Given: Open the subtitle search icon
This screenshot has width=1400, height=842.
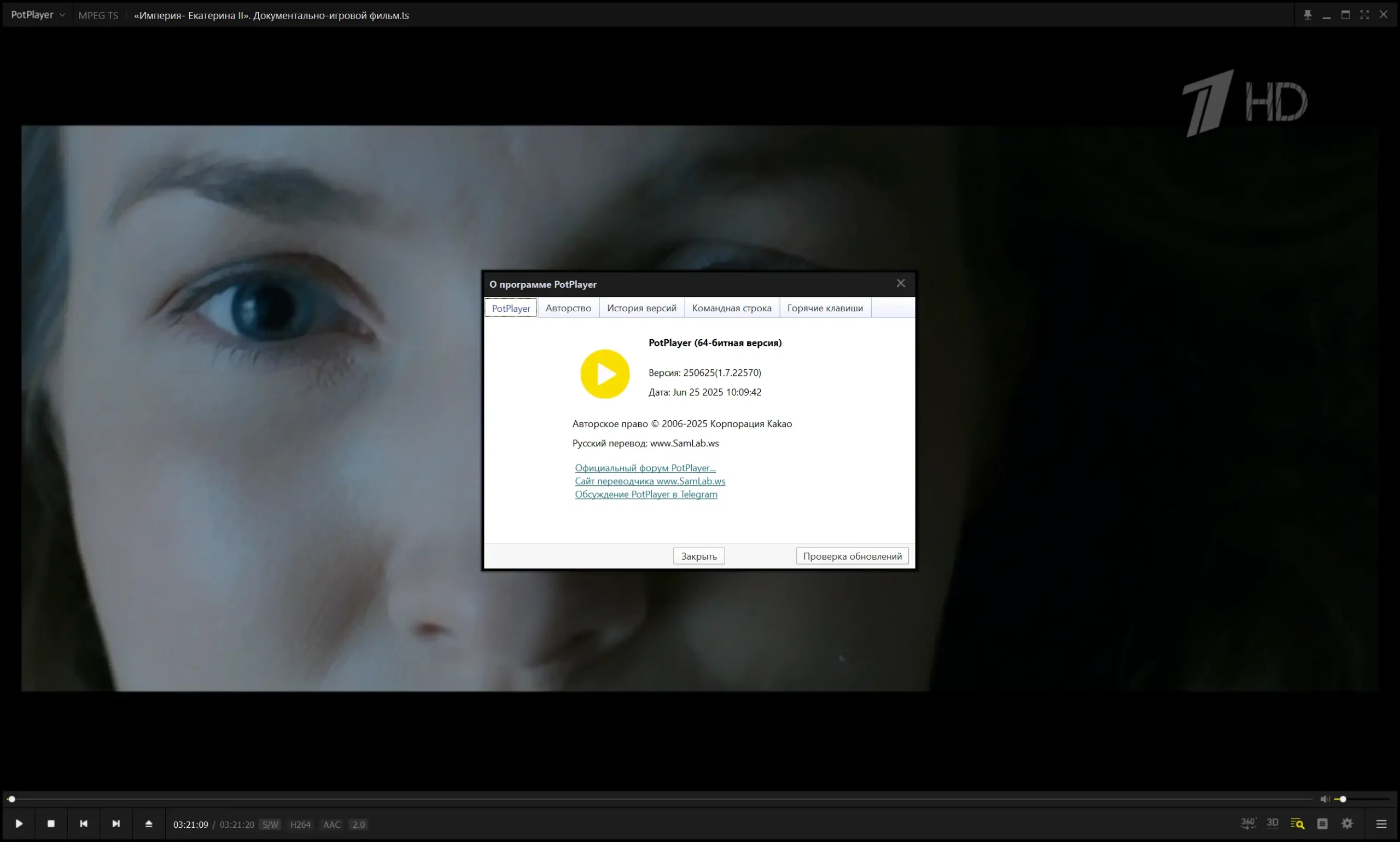Looking at the screenshot, I should click(1297, 823).
